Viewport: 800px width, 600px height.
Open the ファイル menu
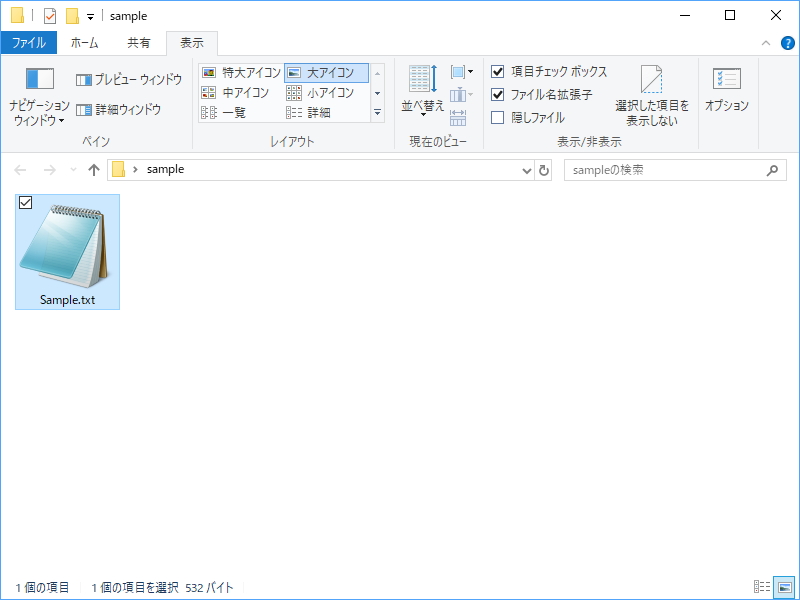[30, 43]
